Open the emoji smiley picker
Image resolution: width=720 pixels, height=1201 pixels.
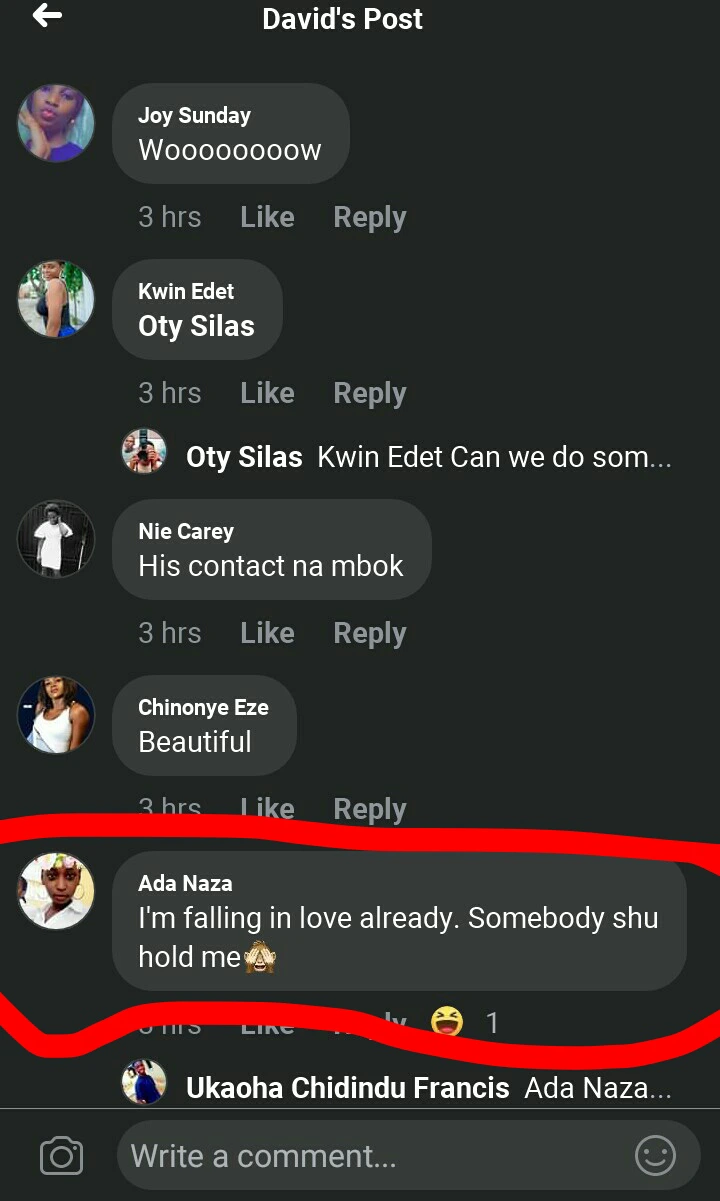pyautogui.click(x=655, y=1157)
